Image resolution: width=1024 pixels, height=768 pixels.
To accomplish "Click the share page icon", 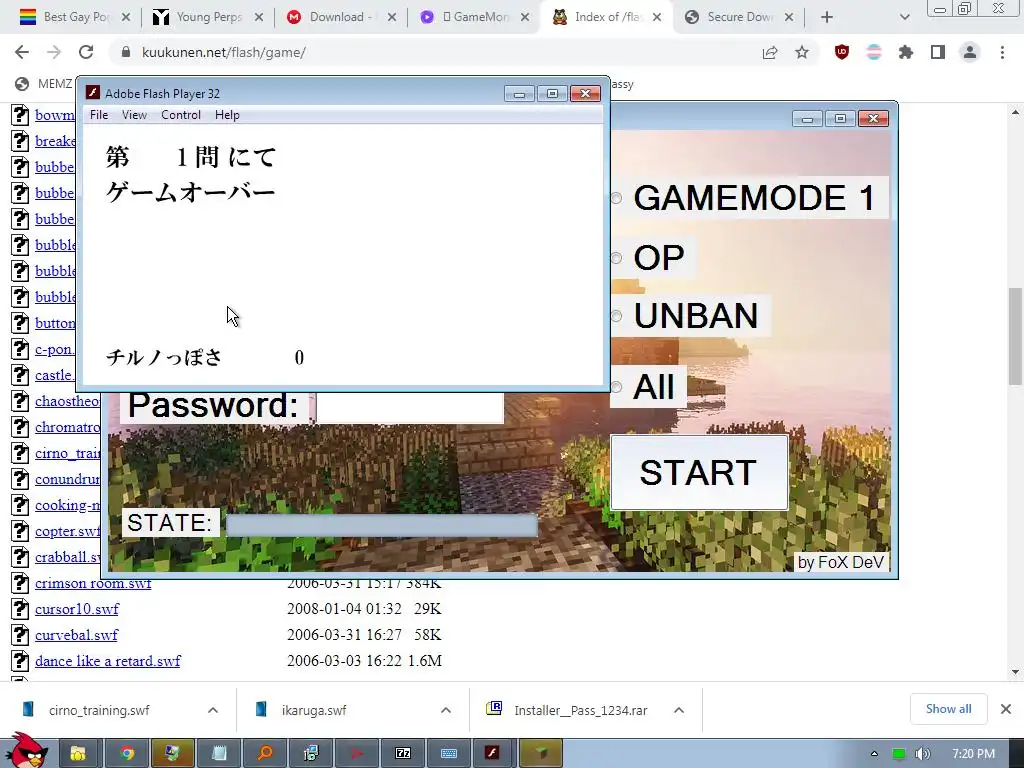I will click(770, 52).
